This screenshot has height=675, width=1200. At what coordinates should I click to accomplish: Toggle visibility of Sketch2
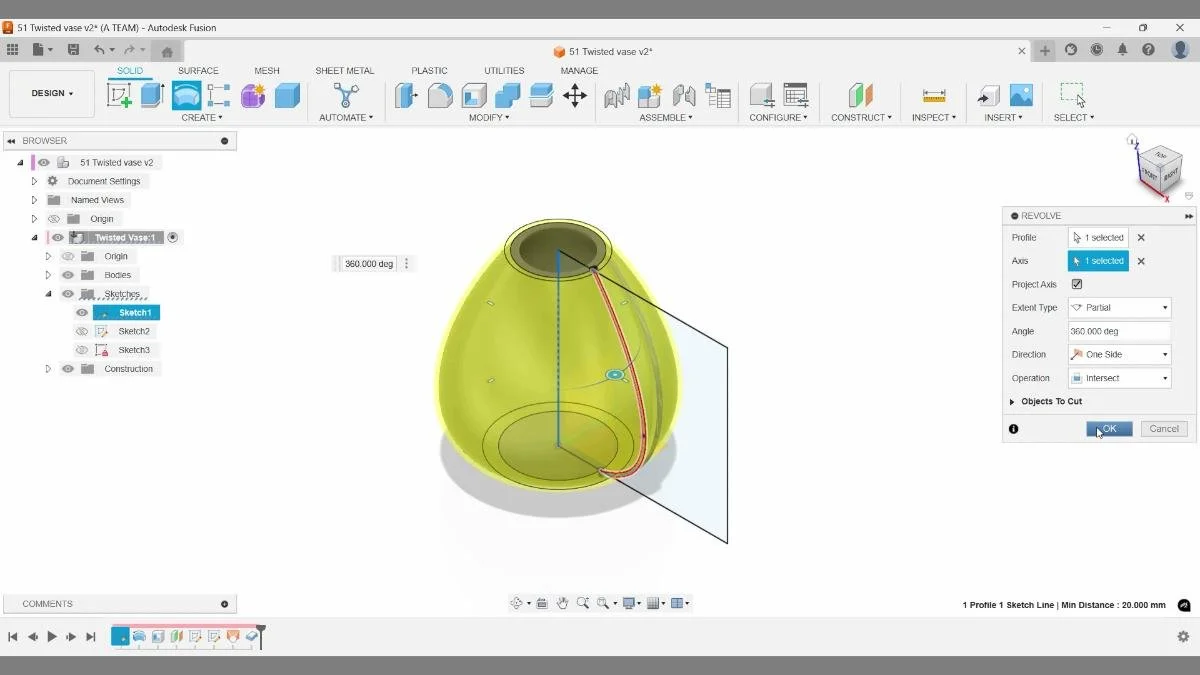pos(82,331)
